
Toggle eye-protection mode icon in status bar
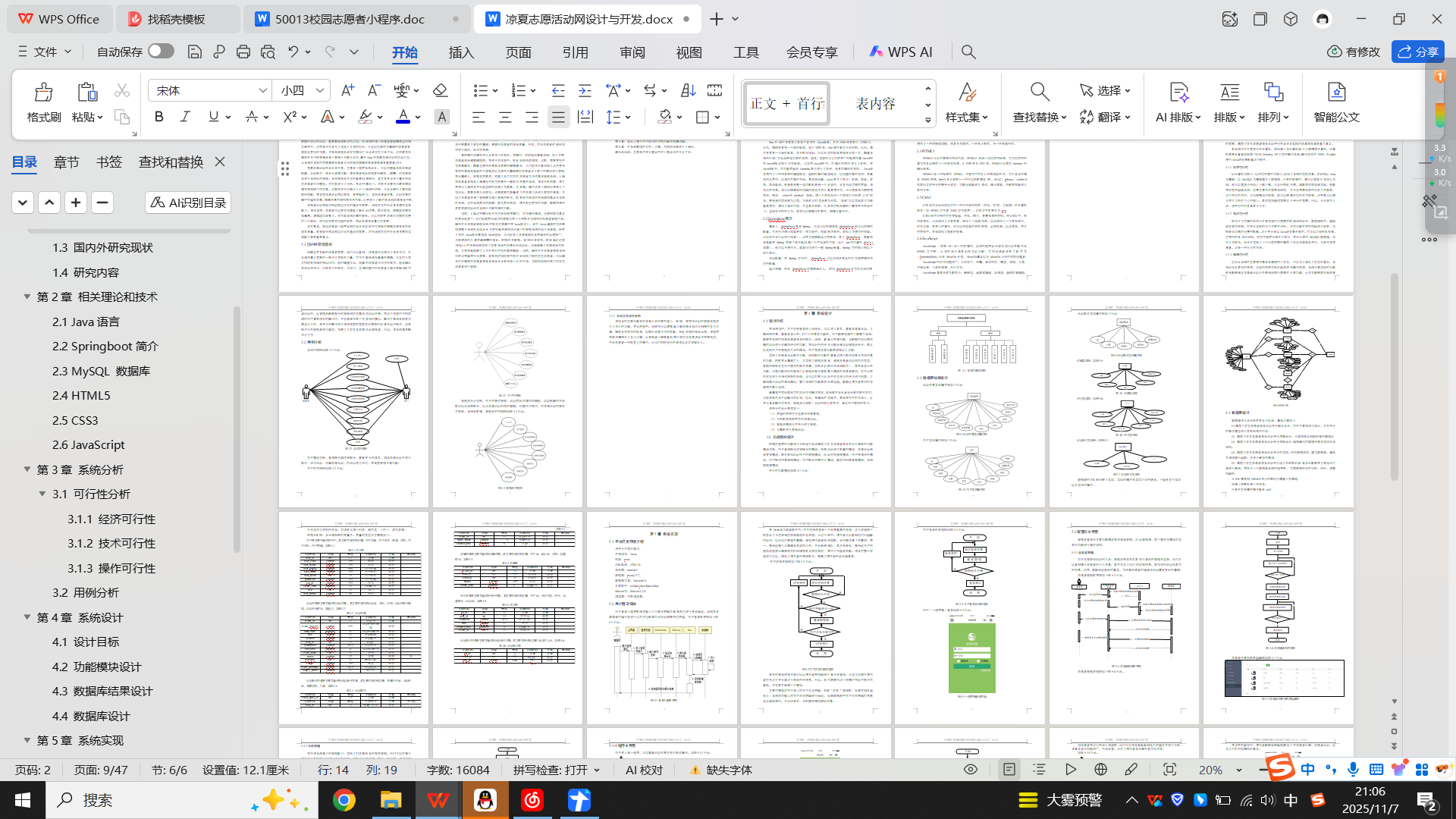coord(970,770)
